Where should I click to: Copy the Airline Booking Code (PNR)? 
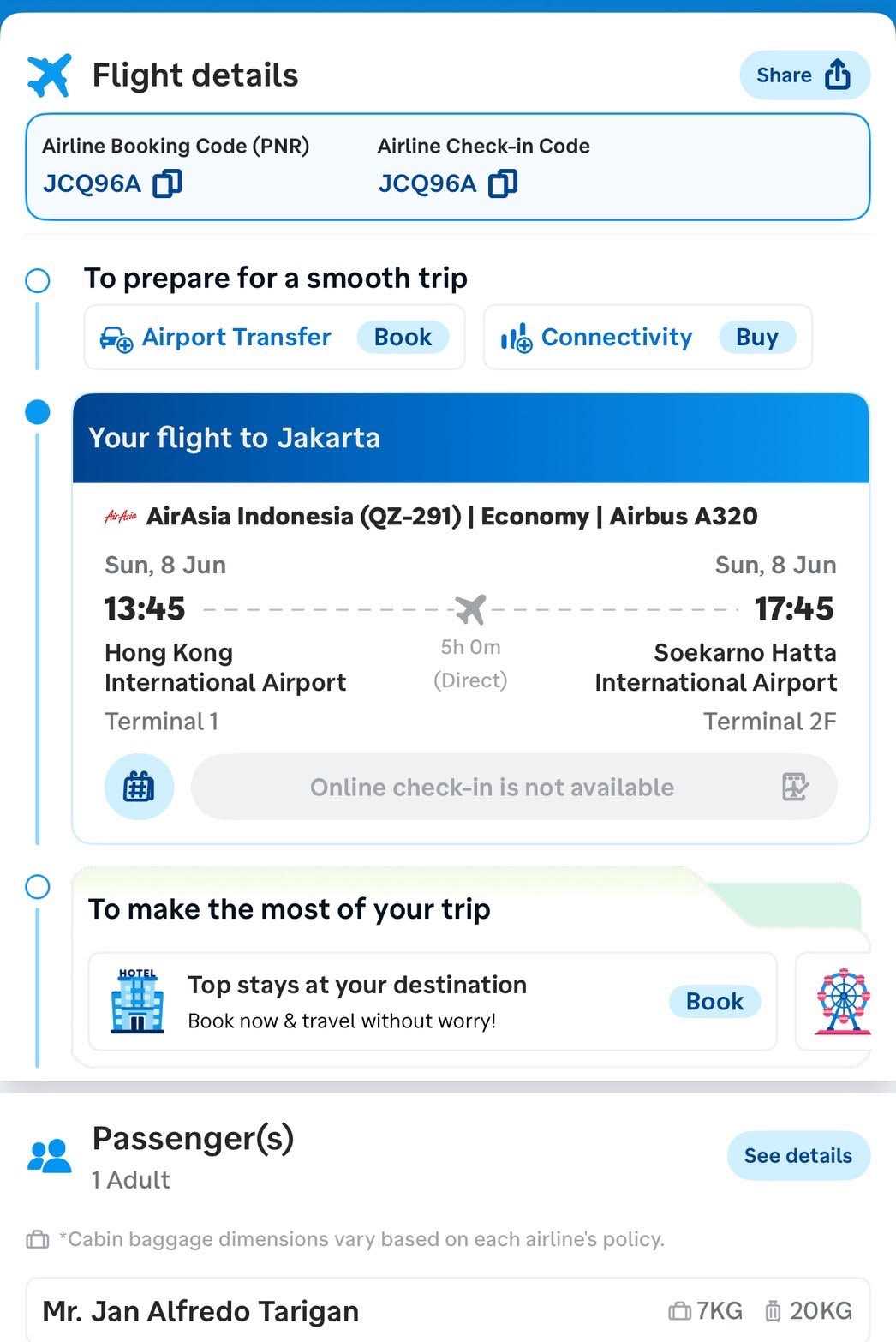167,183
